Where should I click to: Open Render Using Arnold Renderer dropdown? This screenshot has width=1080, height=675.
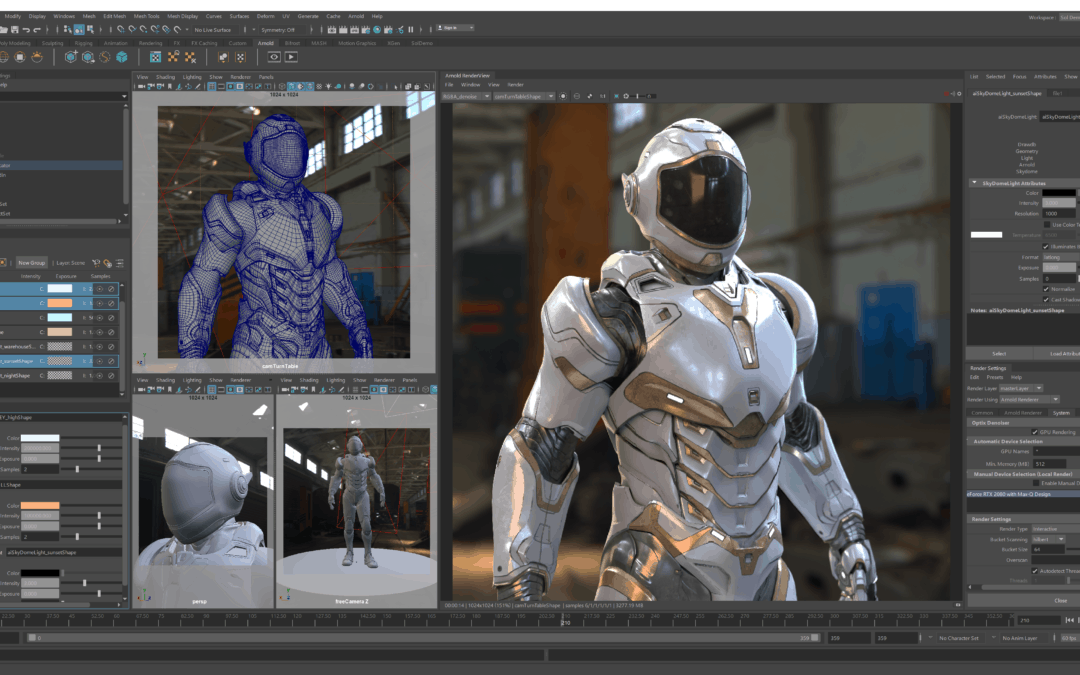1029,399
